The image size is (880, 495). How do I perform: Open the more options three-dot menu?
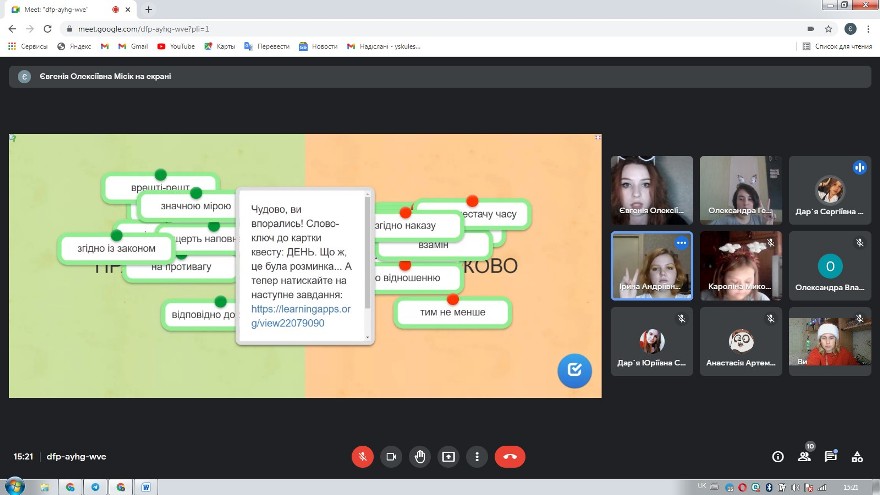click(477, 456)
